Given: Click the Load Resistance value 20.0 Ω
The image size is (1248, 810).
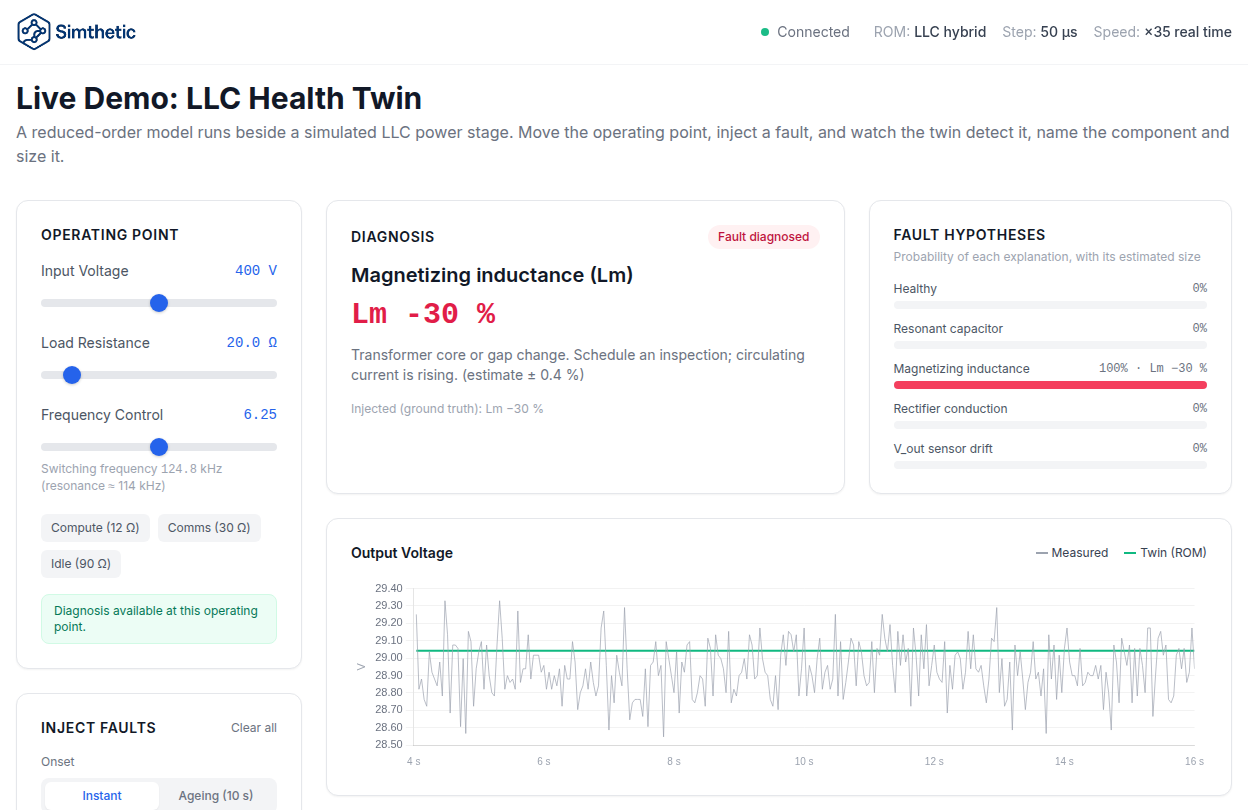Looking at the screenshot, I should tap(252, 343).
